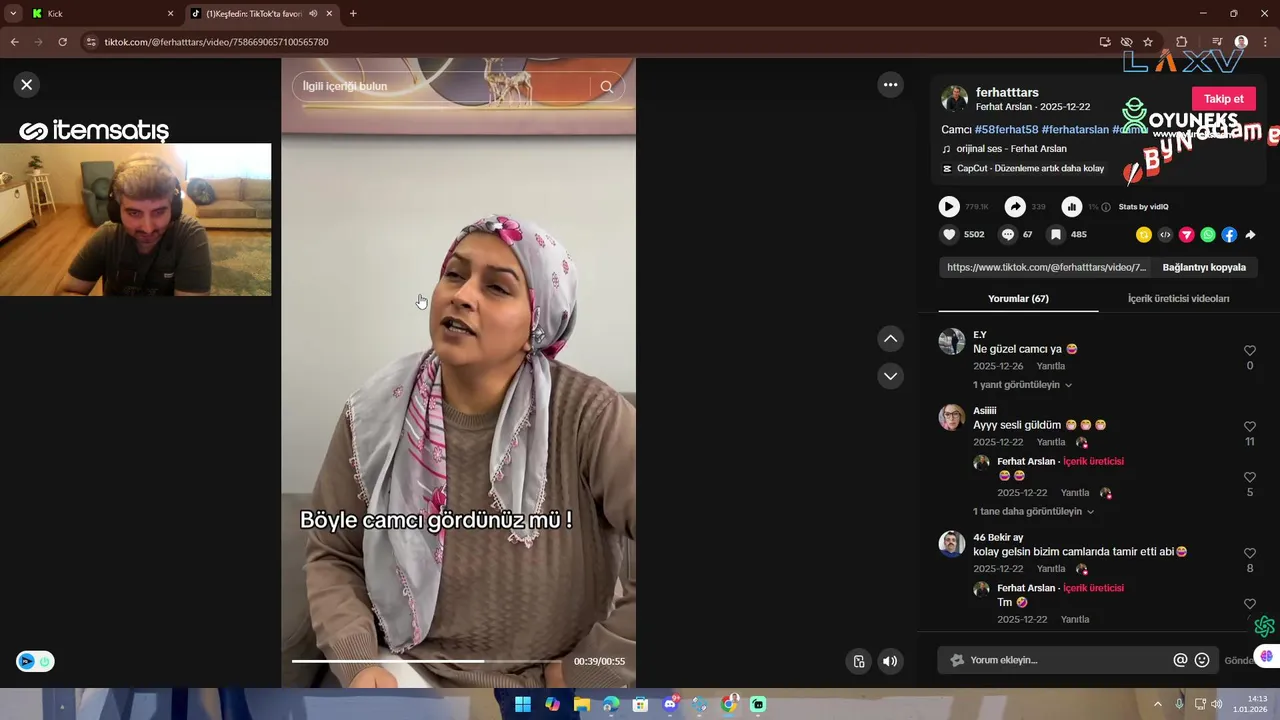Open a new browser tab

pyautogui.click(x=353, y=13)
